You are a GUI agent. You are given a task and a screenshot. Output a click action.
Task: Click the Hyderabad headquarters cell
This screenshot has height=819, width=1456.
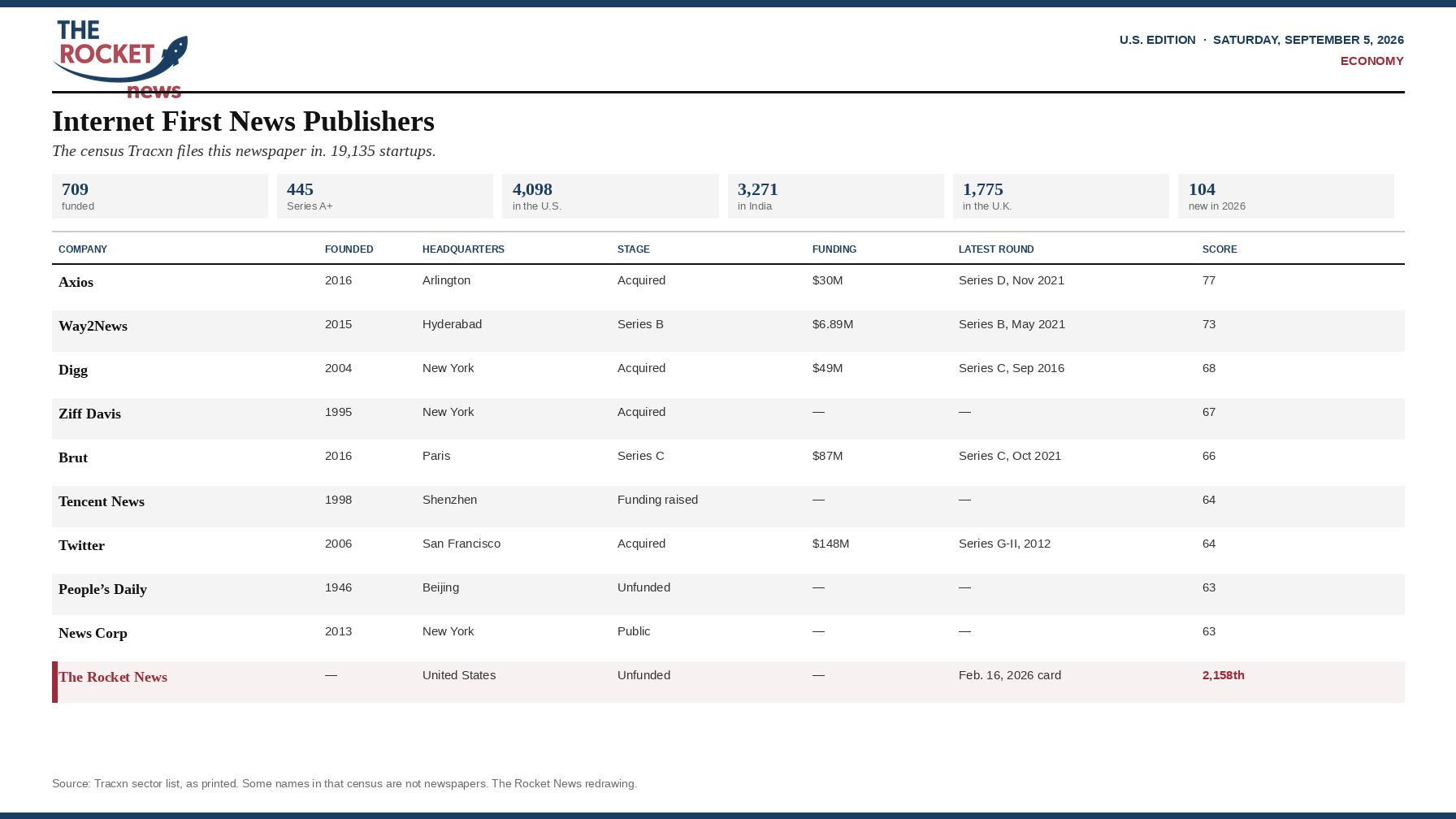(452, 324)
